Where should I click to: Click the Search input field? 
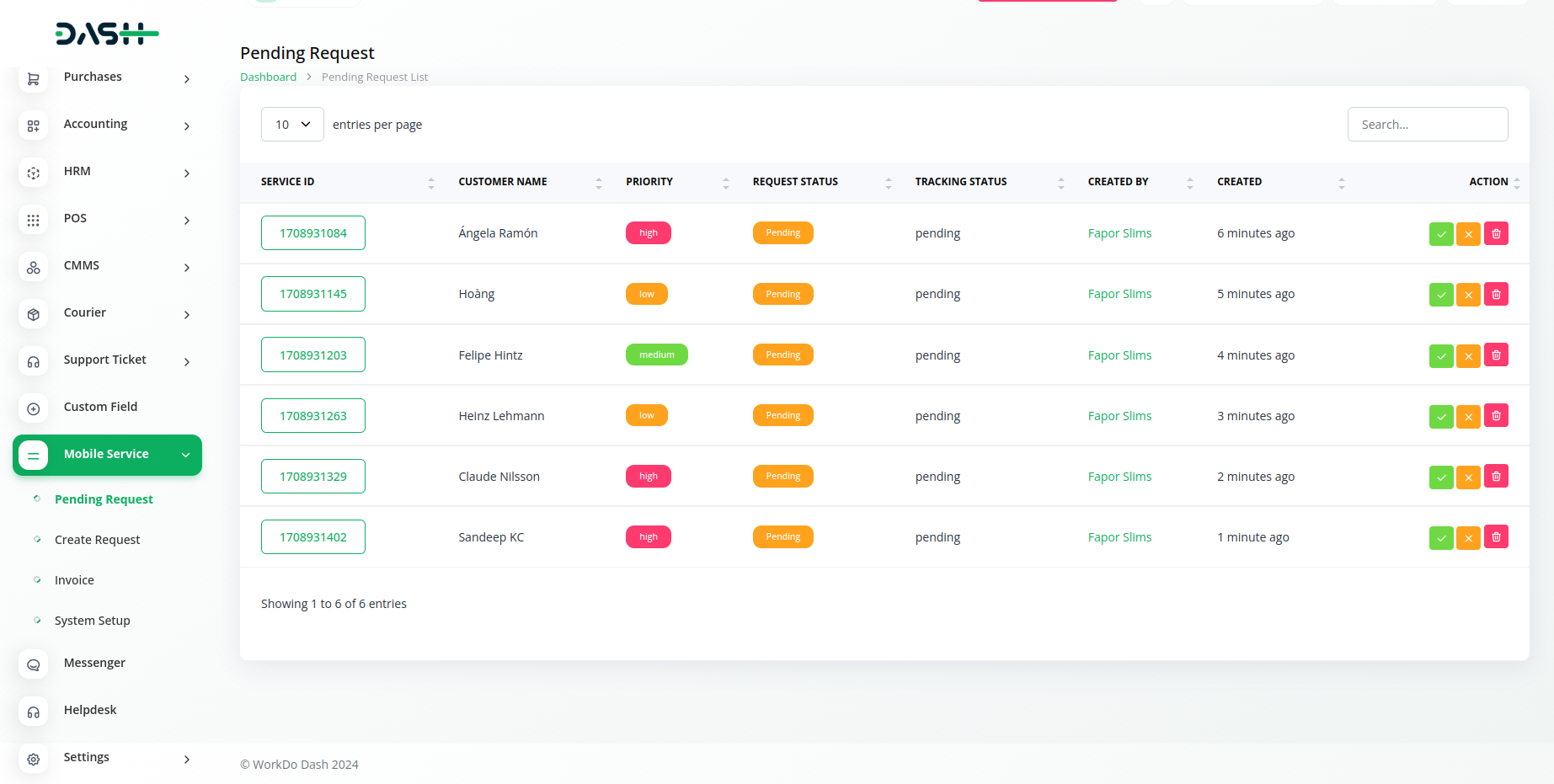tap(1427, 125)
